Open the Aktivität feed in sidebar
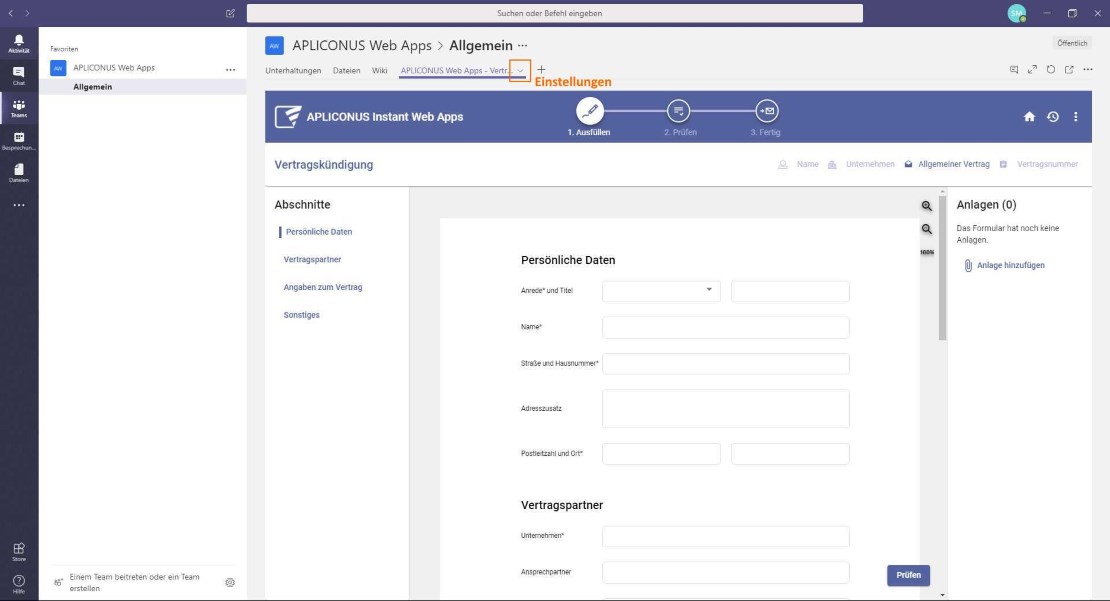Image resolution: width=1110 pixels, height=601 pixels. (x=18, y=44)
